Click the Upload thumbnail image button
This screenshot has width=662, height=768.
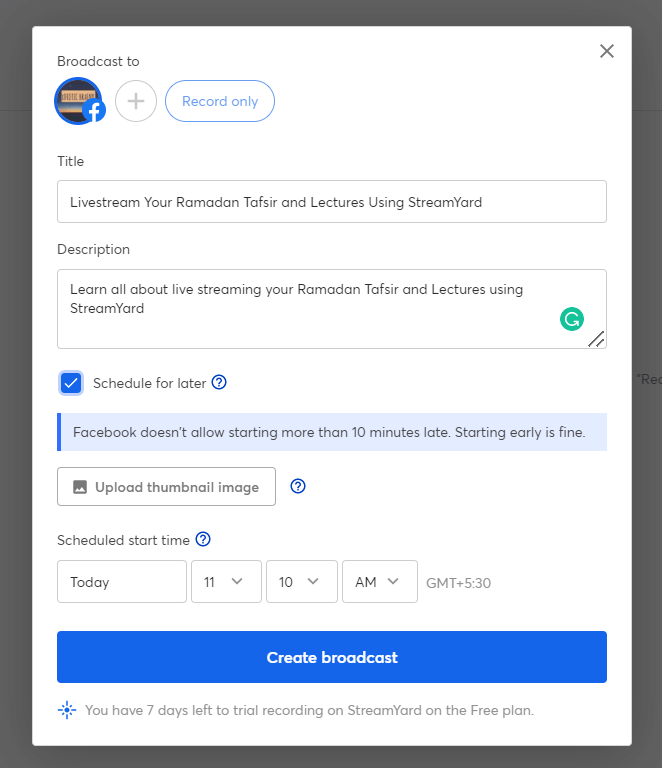click(x=166, y=486)
